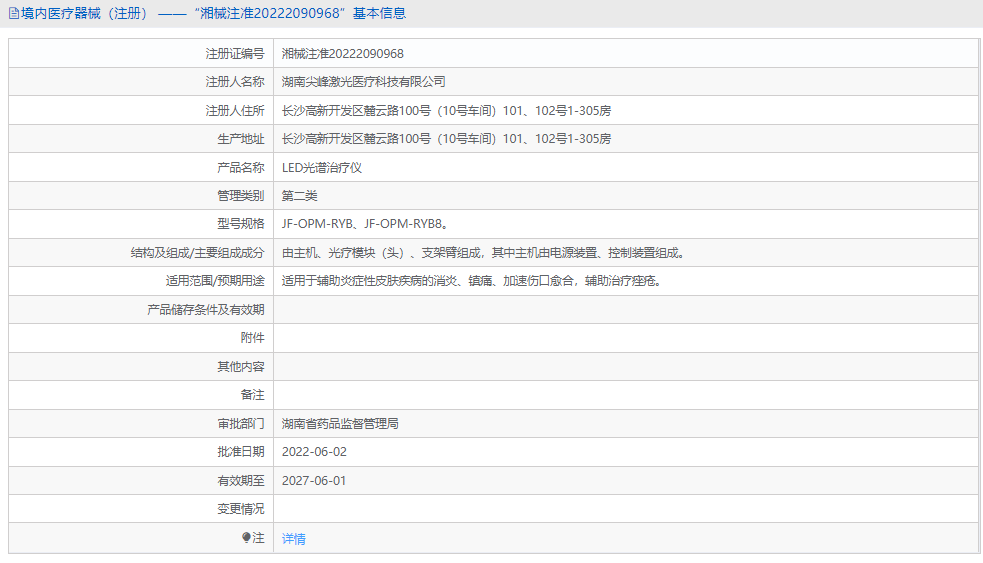Image resolution: width=983 pixels, height=563 pixels.
Task: Click the lightbulb icon beside 注
Action: coord(246,538)
